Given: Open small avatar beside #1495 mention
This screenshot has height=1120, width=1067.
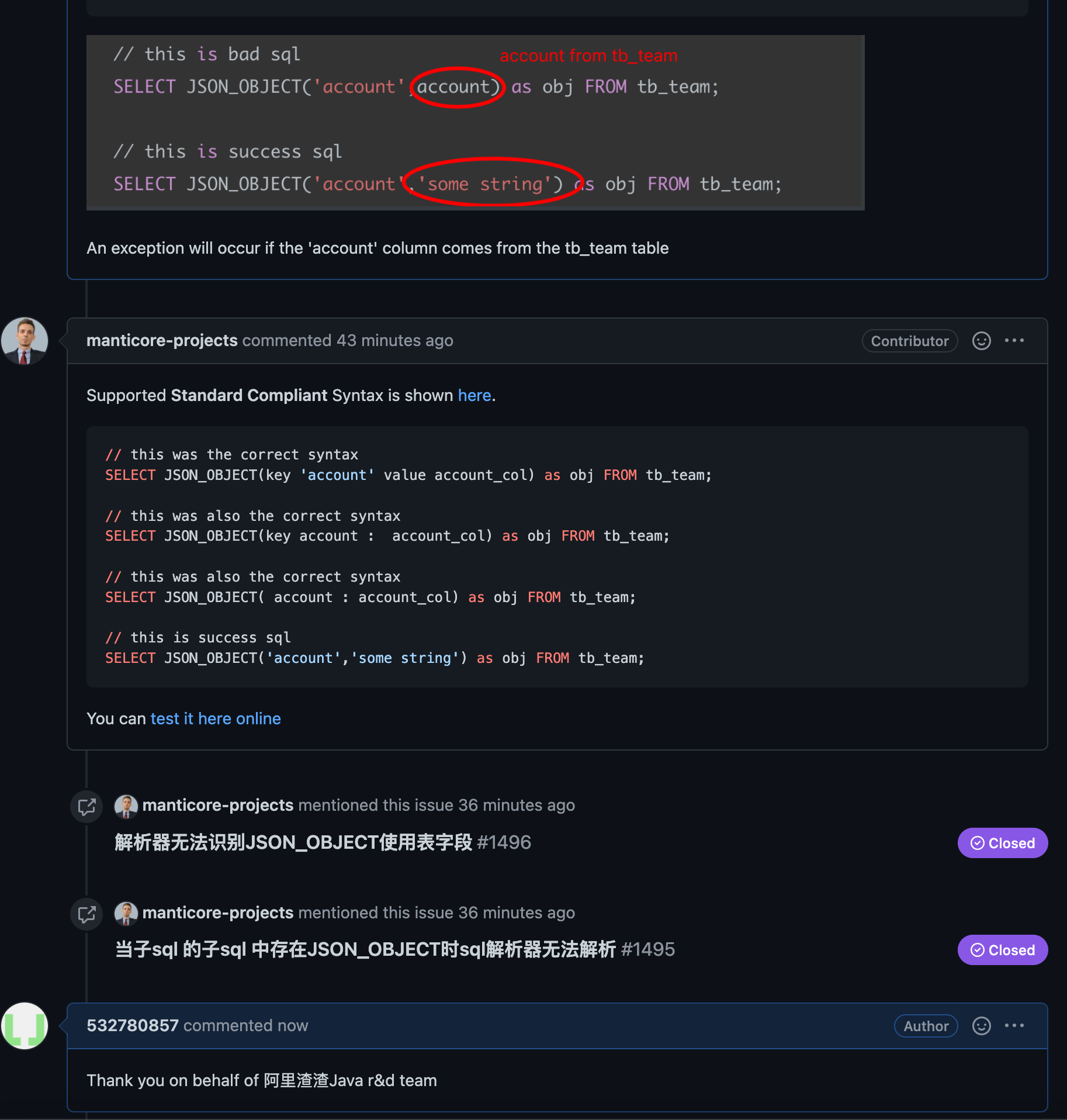Looking at the screenshot, I should point(126,914).
